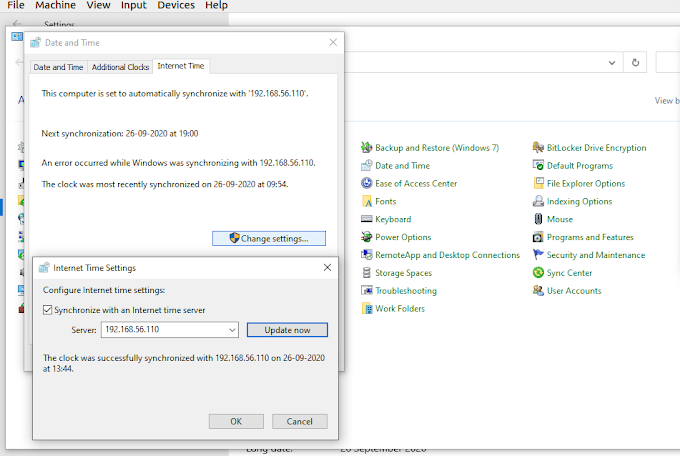Click the Power Options icon
The image size is (680, 456).
coord(366,237)
